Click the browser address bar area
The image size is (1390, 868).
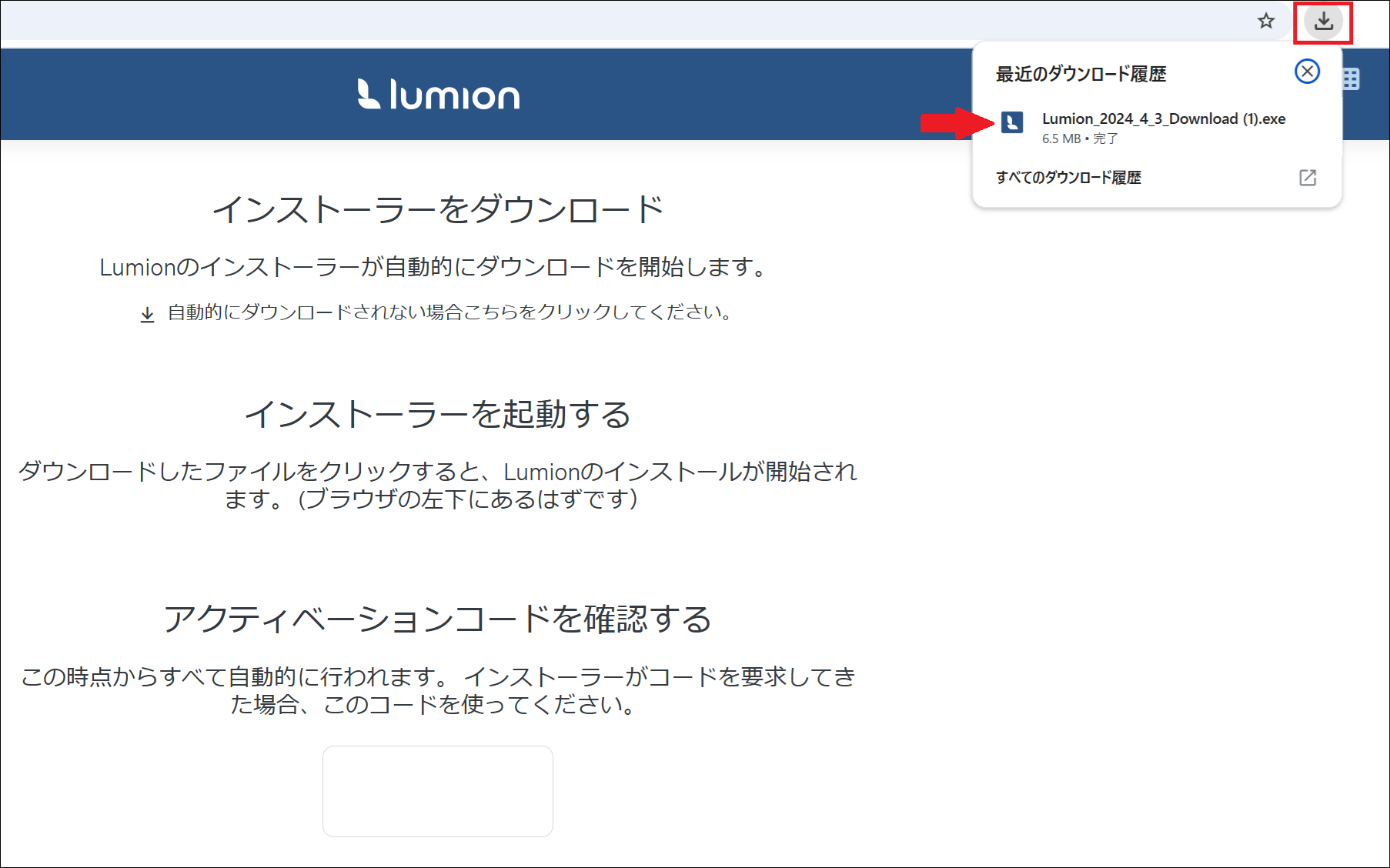(x=616, y=21)
